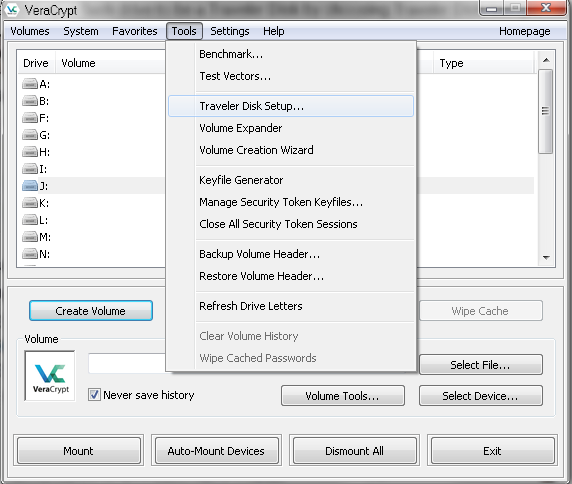Choose Test Vectors... menu entry

291,76
